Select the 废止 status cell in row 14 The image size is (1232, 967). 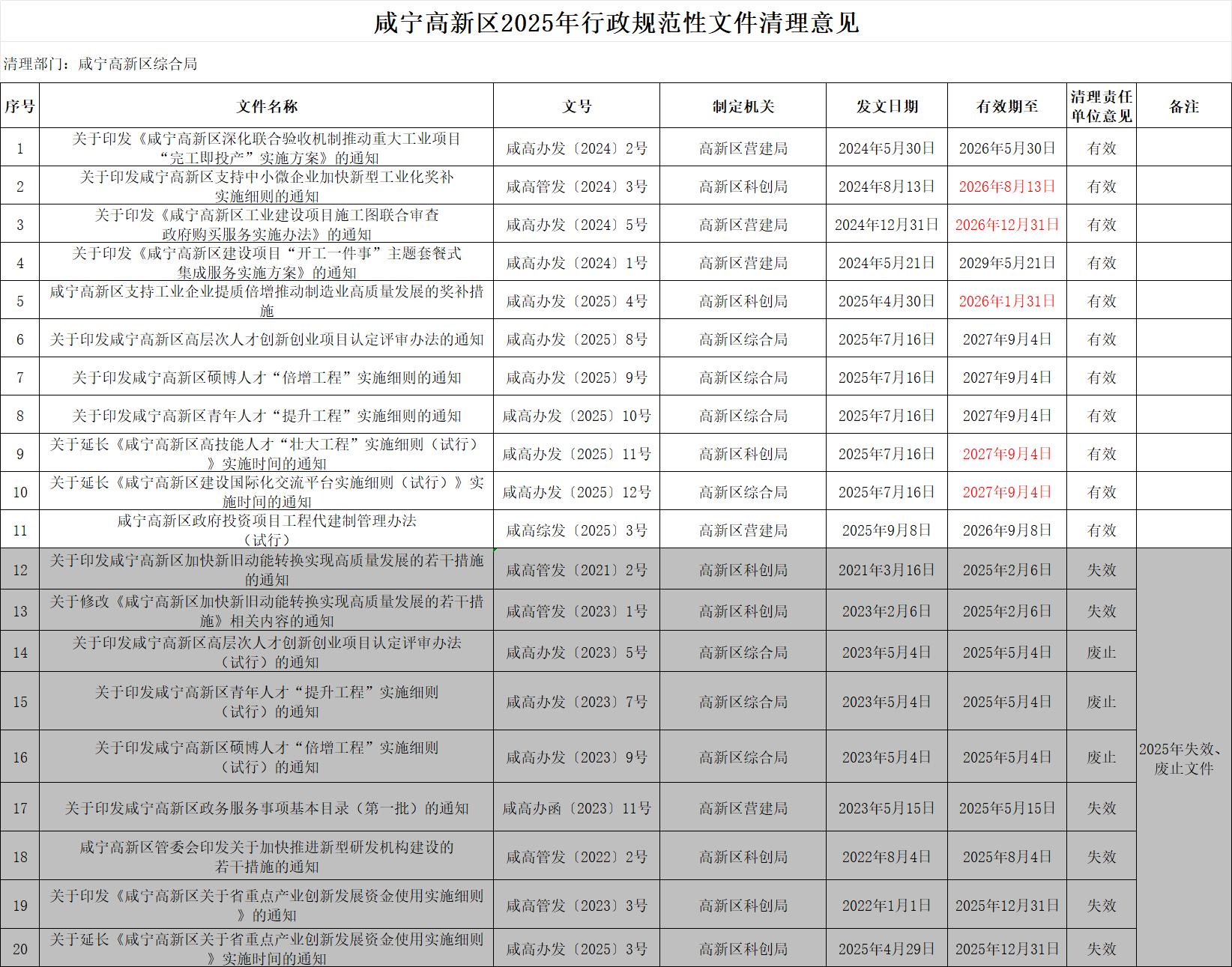click(x=1101, y=652)
